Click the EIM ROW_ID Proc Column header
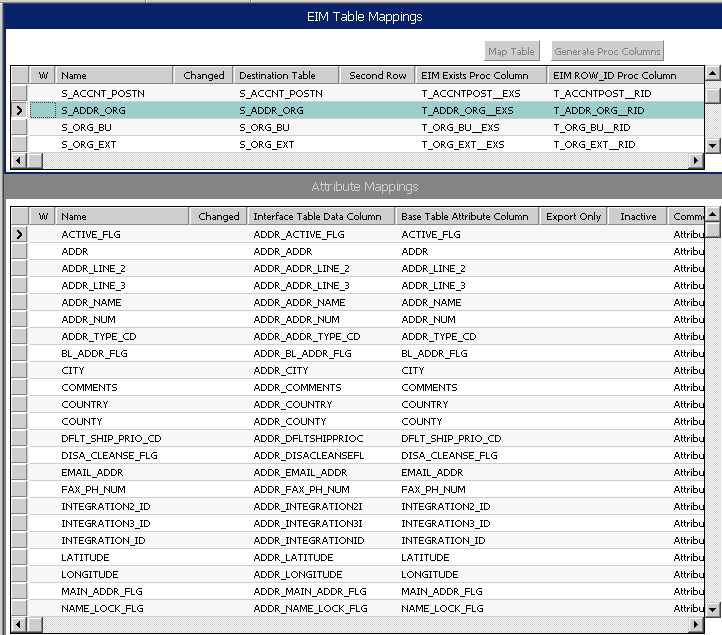The height and width of the screenshot is (635, 722). click(x=626, y=75)
